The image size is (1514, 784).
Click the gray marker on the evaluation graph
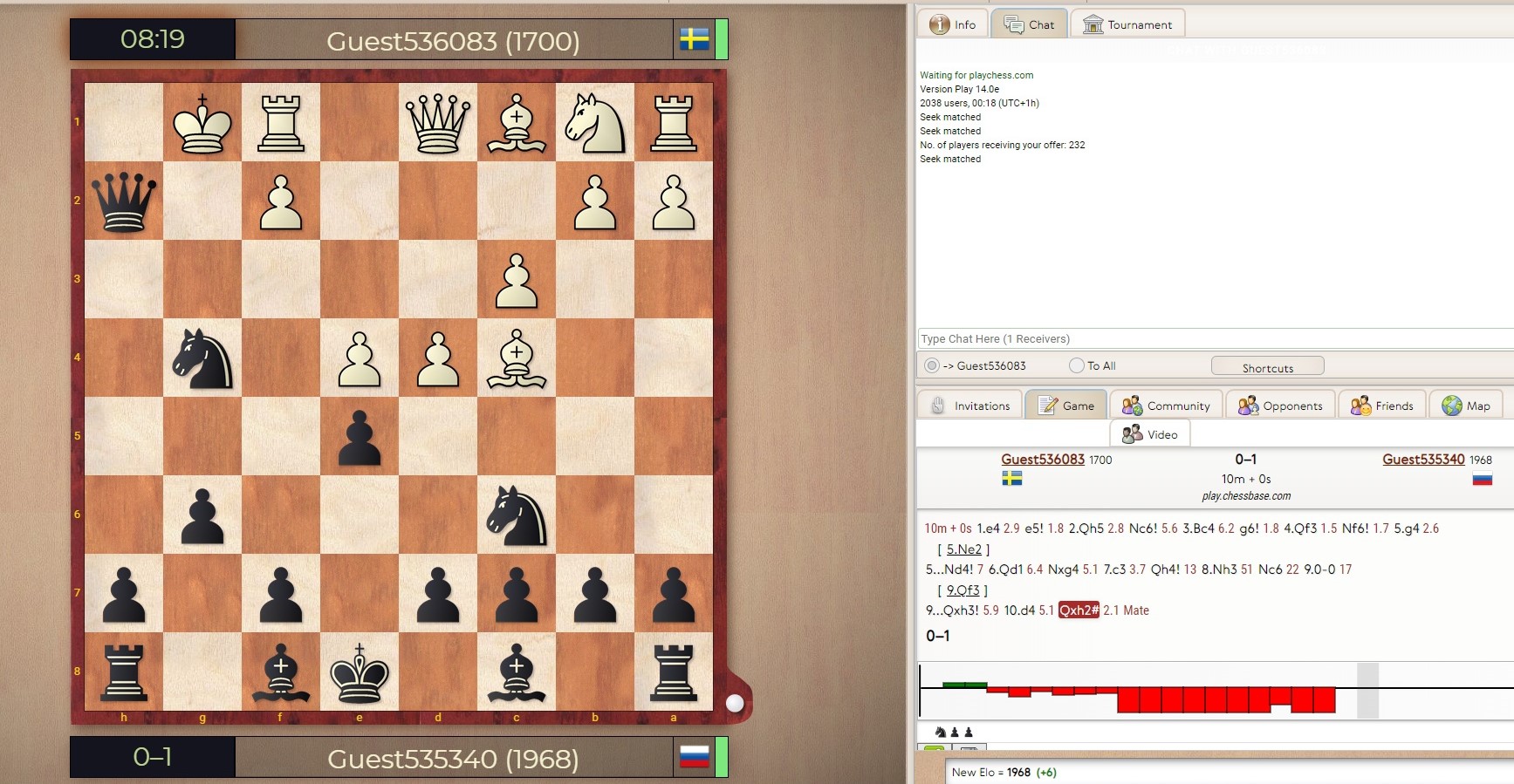point(1367,690)
